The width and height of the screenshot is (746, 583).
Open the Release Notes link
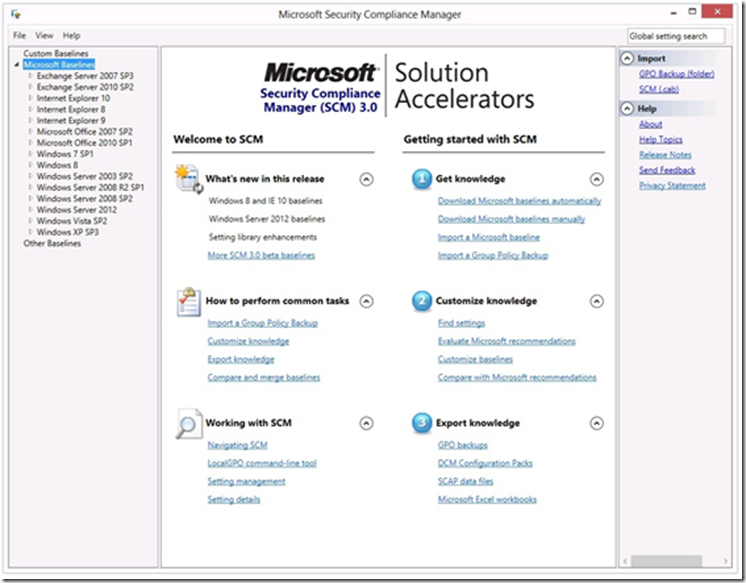665,155
